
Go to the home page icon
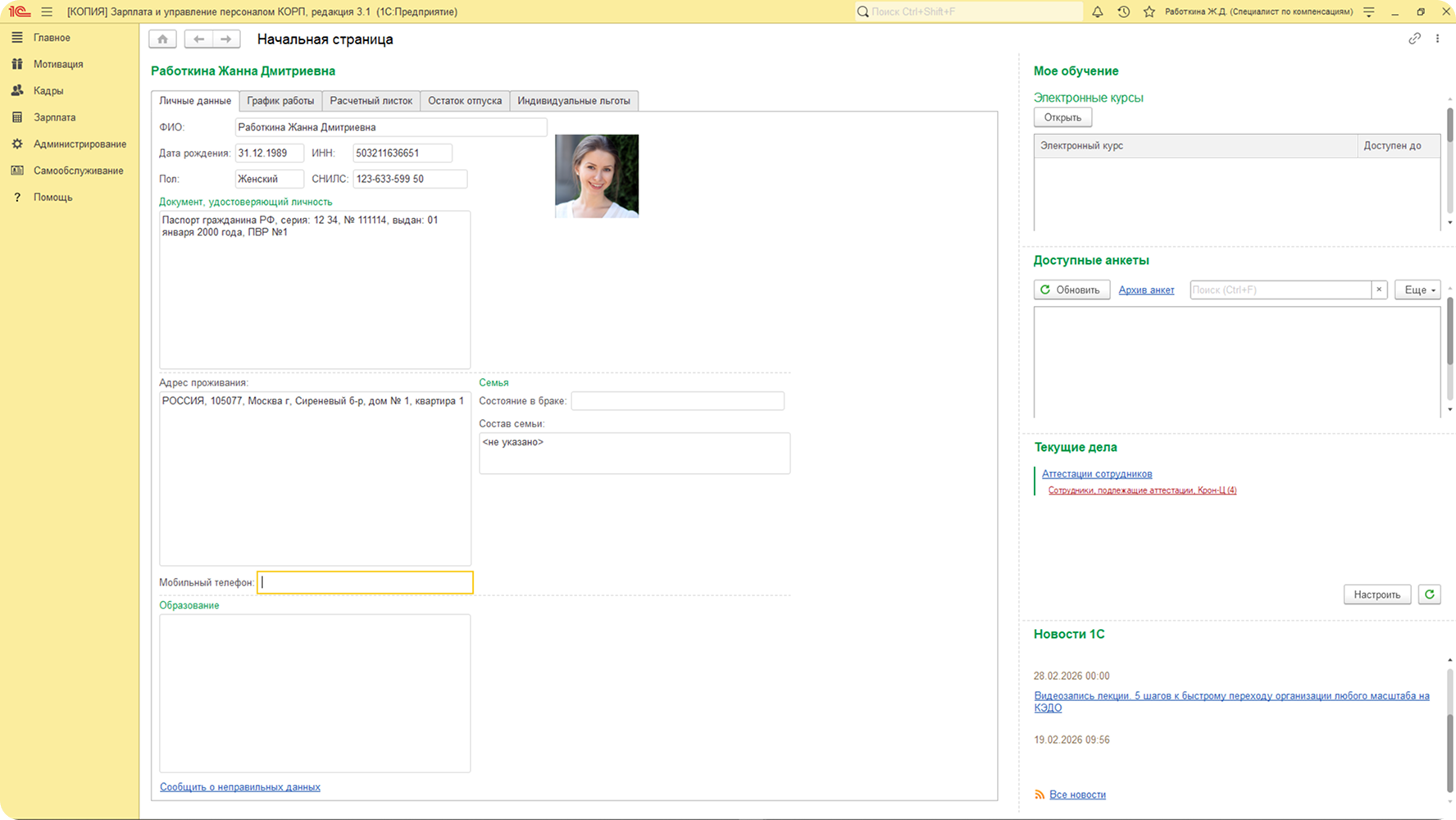point(162,39)
